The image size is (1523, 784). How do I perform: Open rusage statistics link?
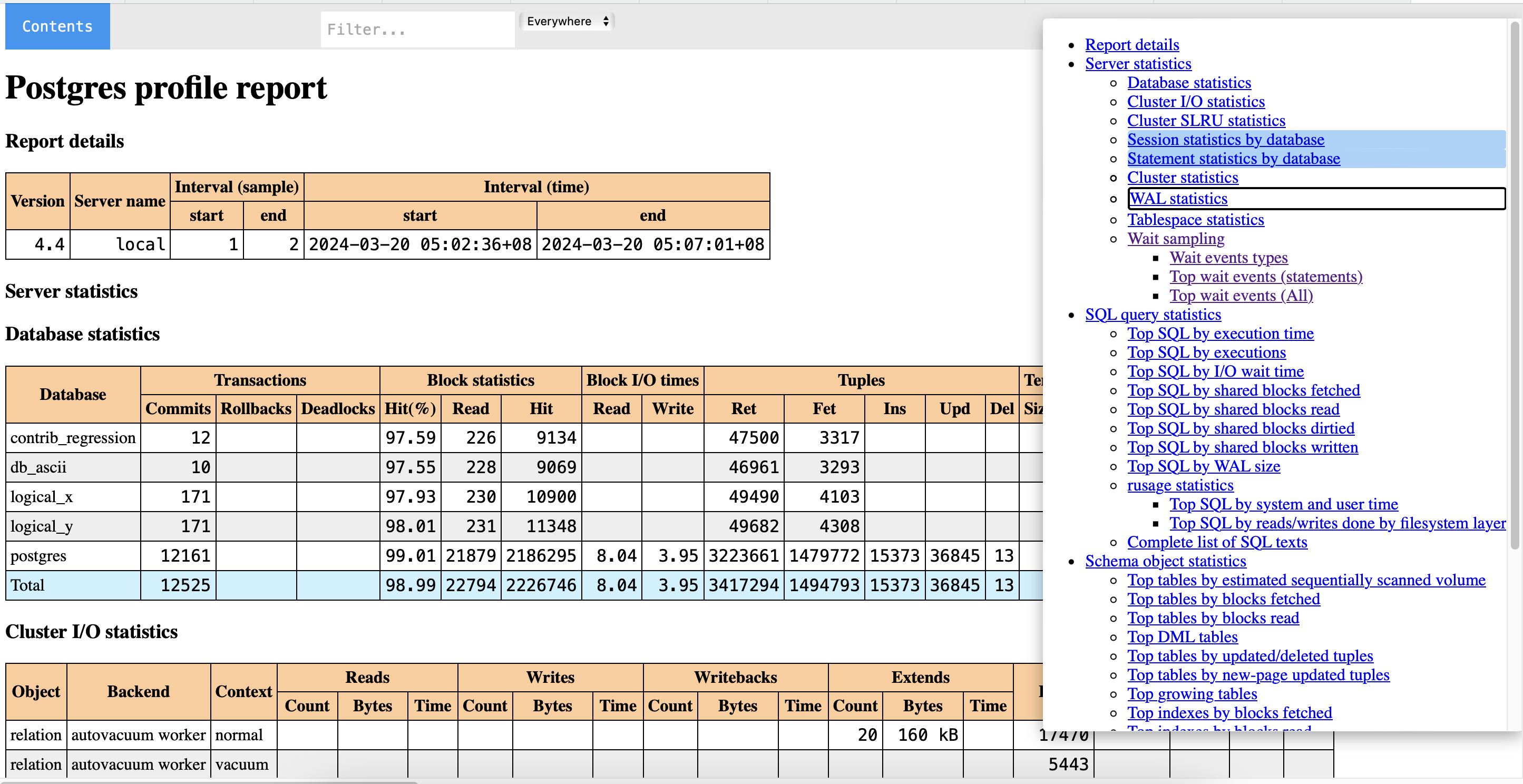pyautogui.click(x=1179, y=485)
